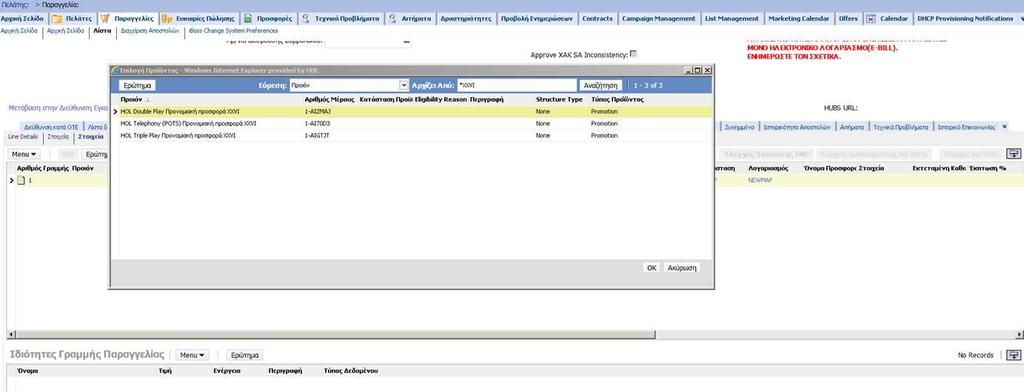The height and width of the screenshot is (392, 1024).
Task: Toggle layout icon next to No Records
Action: pyautogui.click(x=1013, y=355)
